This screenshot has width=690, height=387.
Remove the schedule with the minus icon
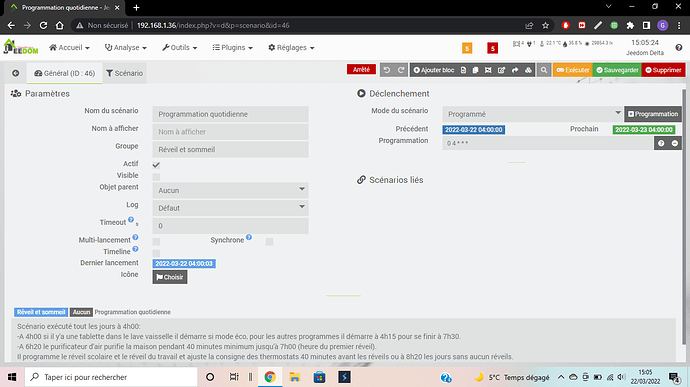point(675,144)
